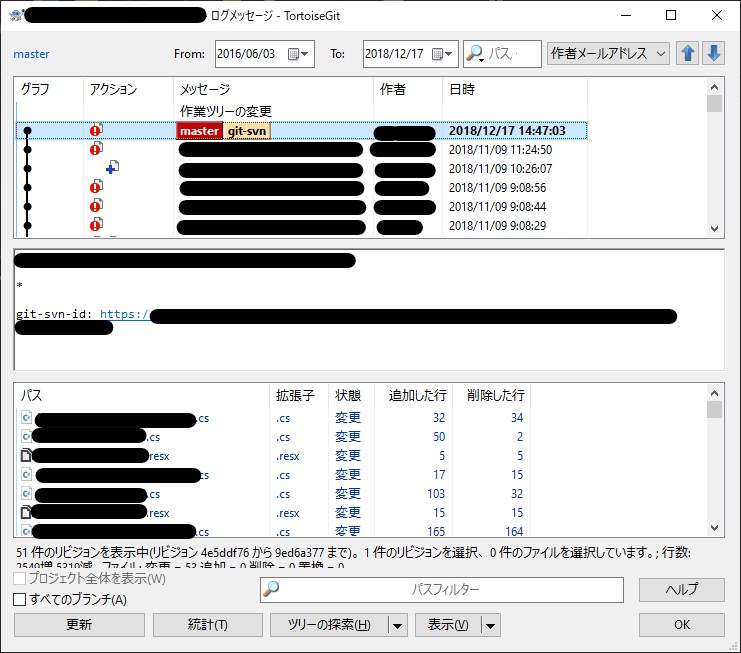The height and width of the screenshot is (653, 741).
Task: Open the To date calendar picker
Action: [x=442, y=54]
